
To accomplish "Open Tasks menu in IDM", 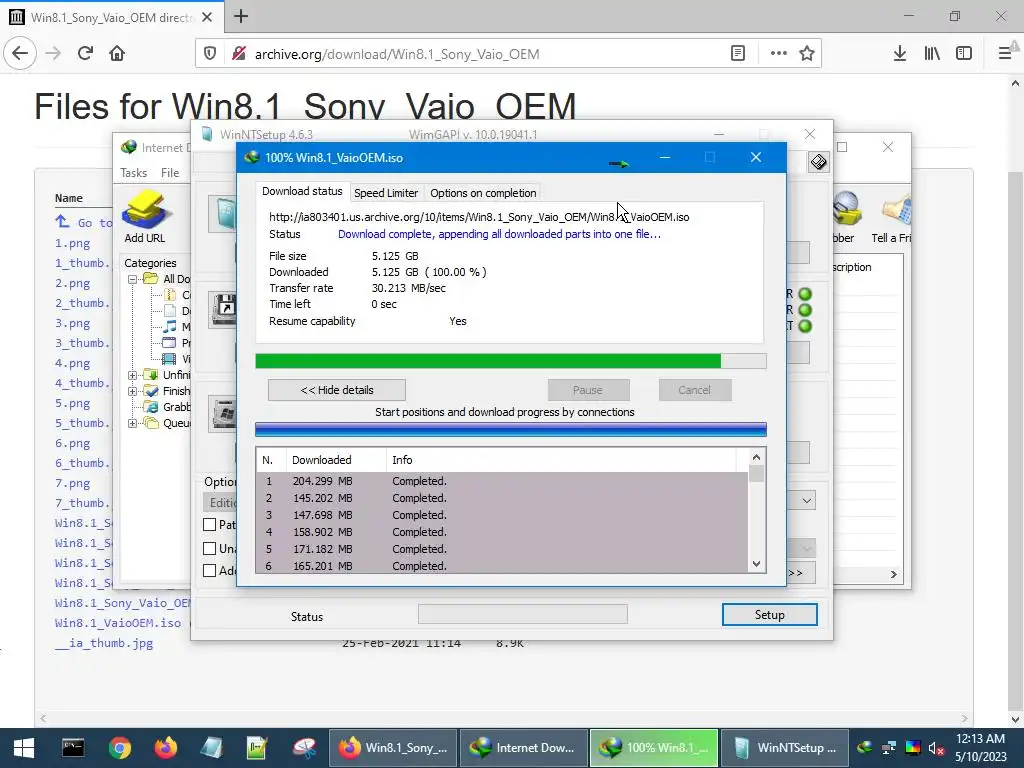I will (133, 172).
